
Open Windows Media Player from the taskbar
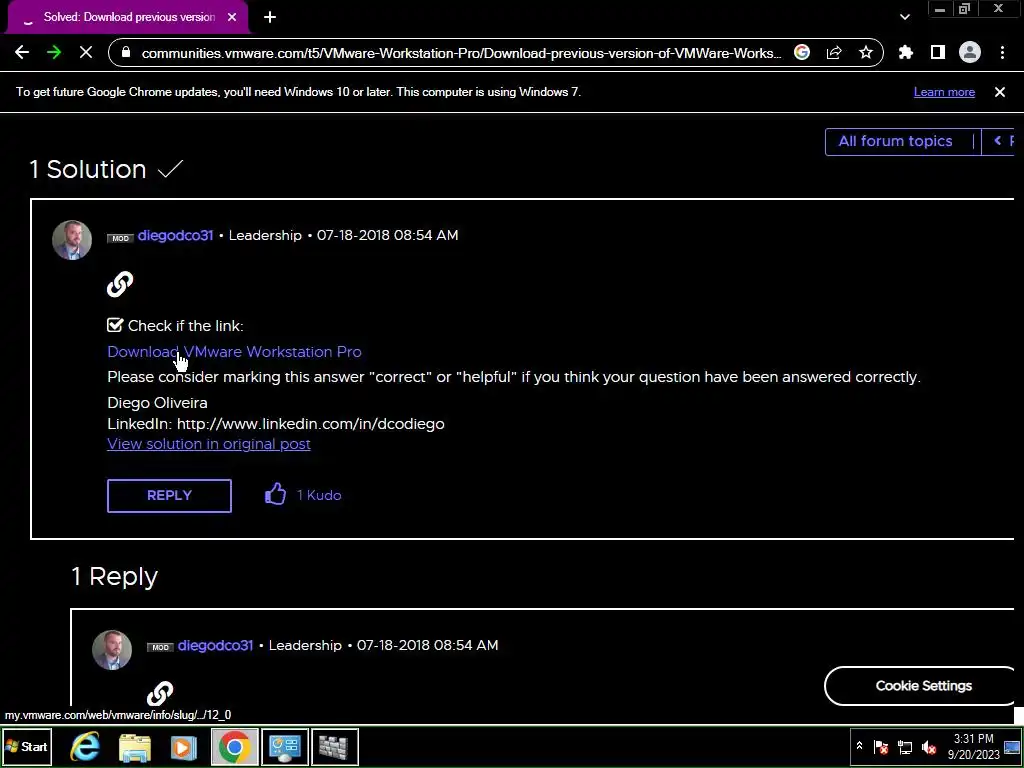pyautogui.click(x=184, y=747)
